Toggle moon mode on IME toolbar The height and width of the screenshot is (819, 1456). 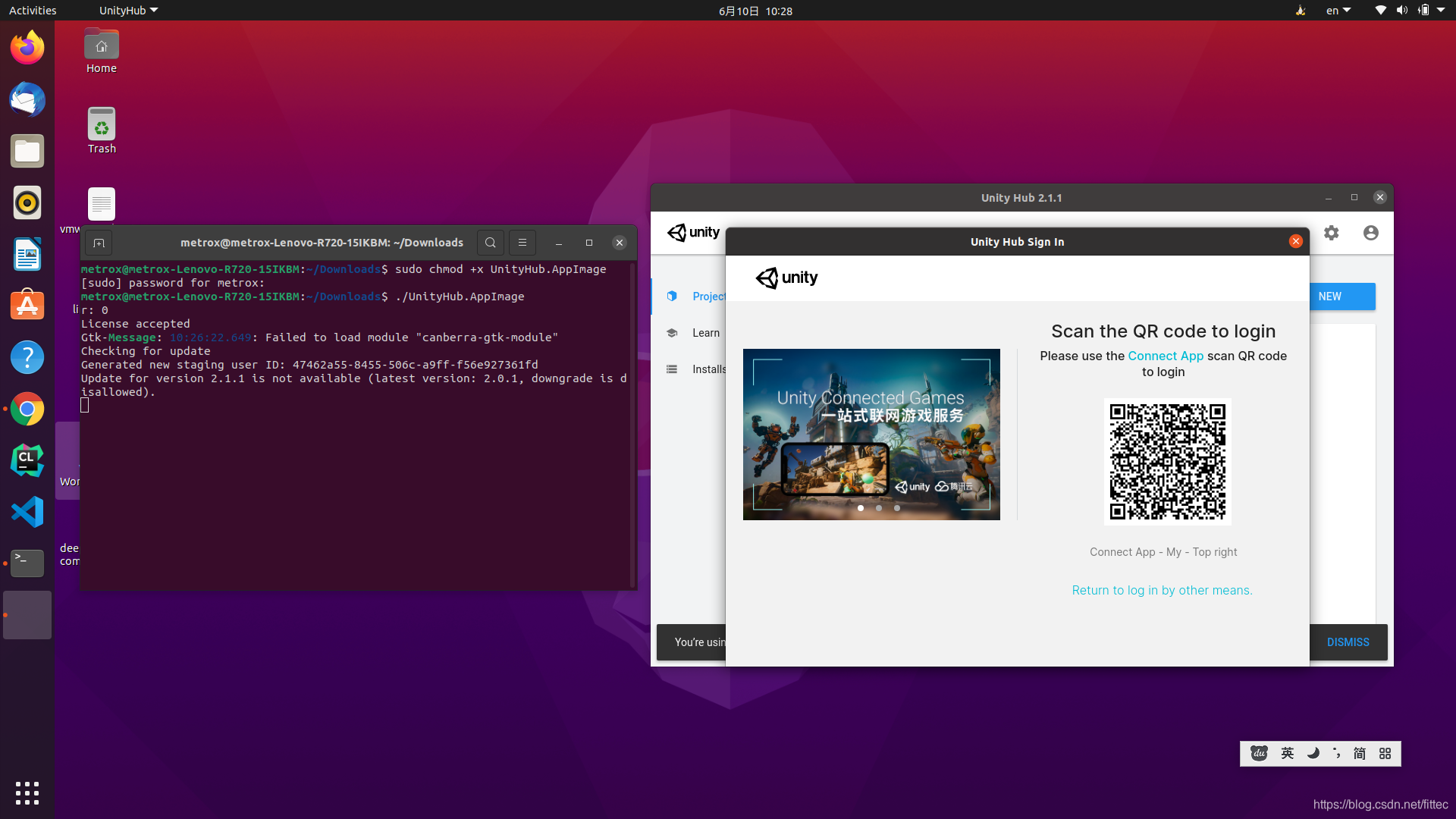pyautogui.click(x=1313, y=754)
